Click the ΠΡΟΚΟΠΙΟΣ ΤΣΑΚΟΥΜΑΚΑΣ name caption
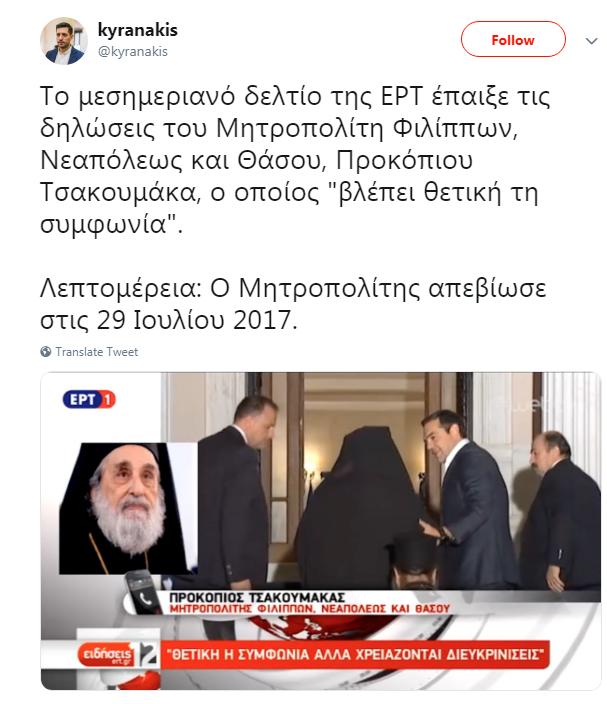Image resolution: width=607 pixels, height=704 pixels. click(257, 598)
